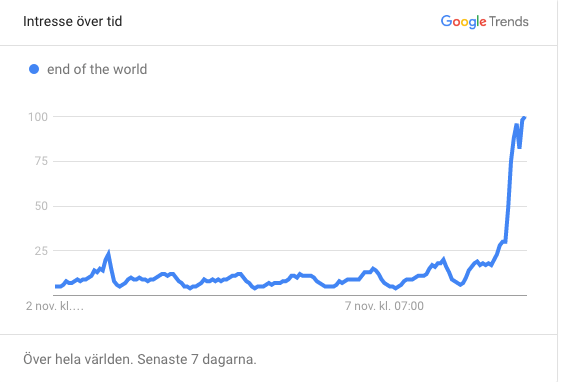Click the first small spike near 25
Screen dimensions: 561x382
[x=108, y=253]
